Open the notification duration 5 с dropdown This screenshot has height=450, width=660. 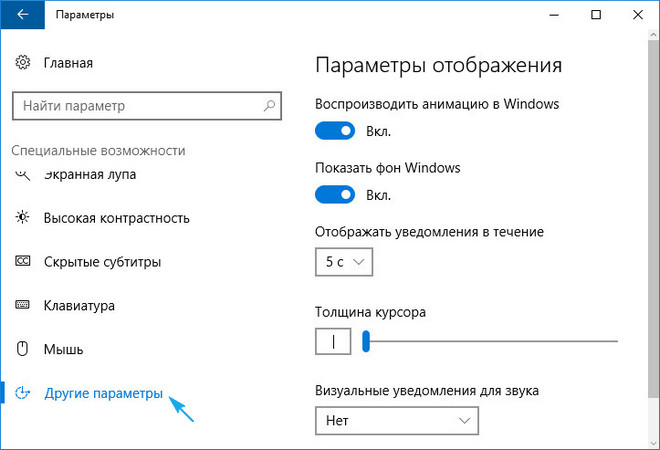coord(344,262)
